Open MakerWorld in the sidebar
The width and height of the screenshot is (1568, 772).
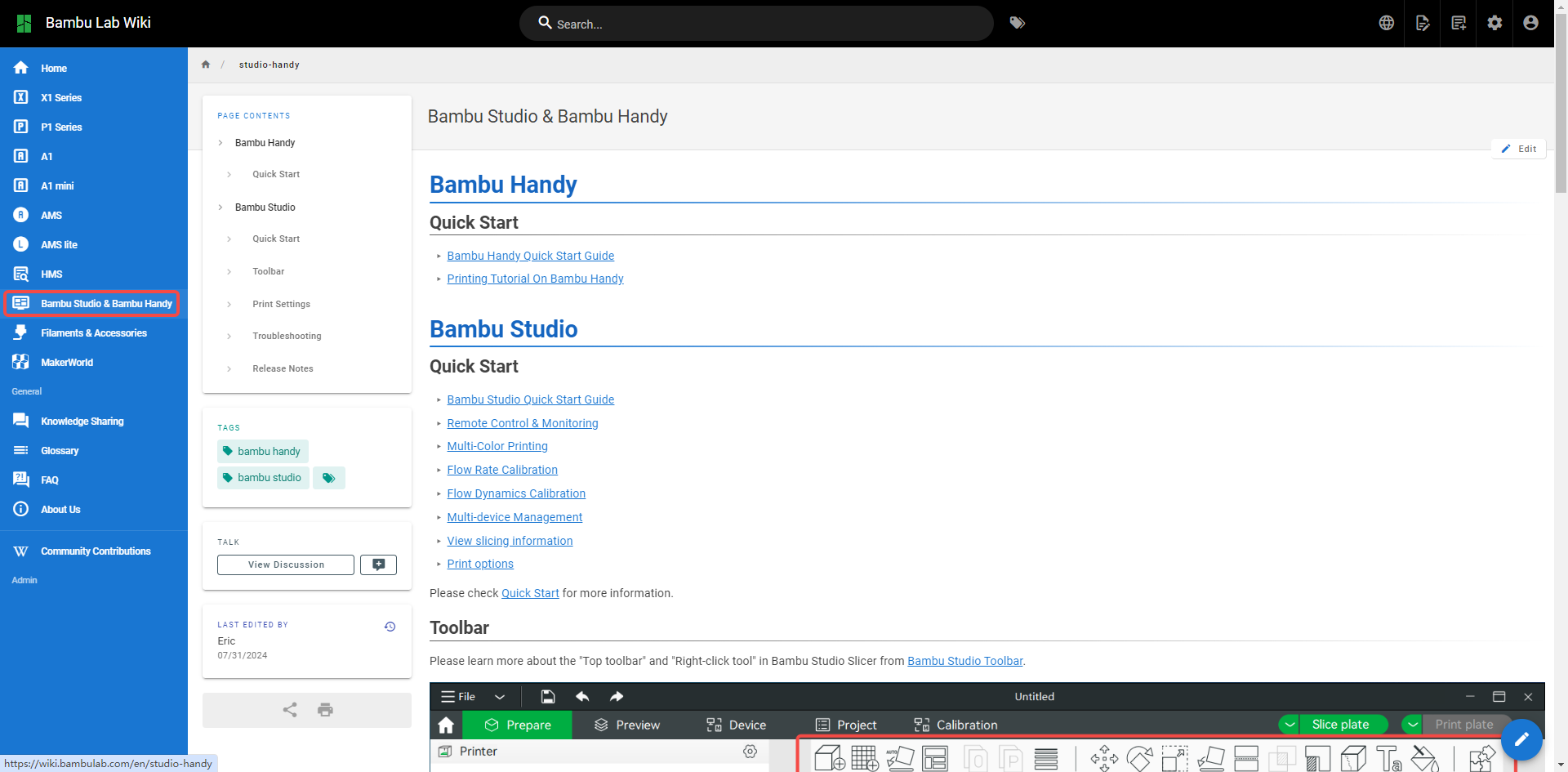pyautogui.click(x=94, y=362)
